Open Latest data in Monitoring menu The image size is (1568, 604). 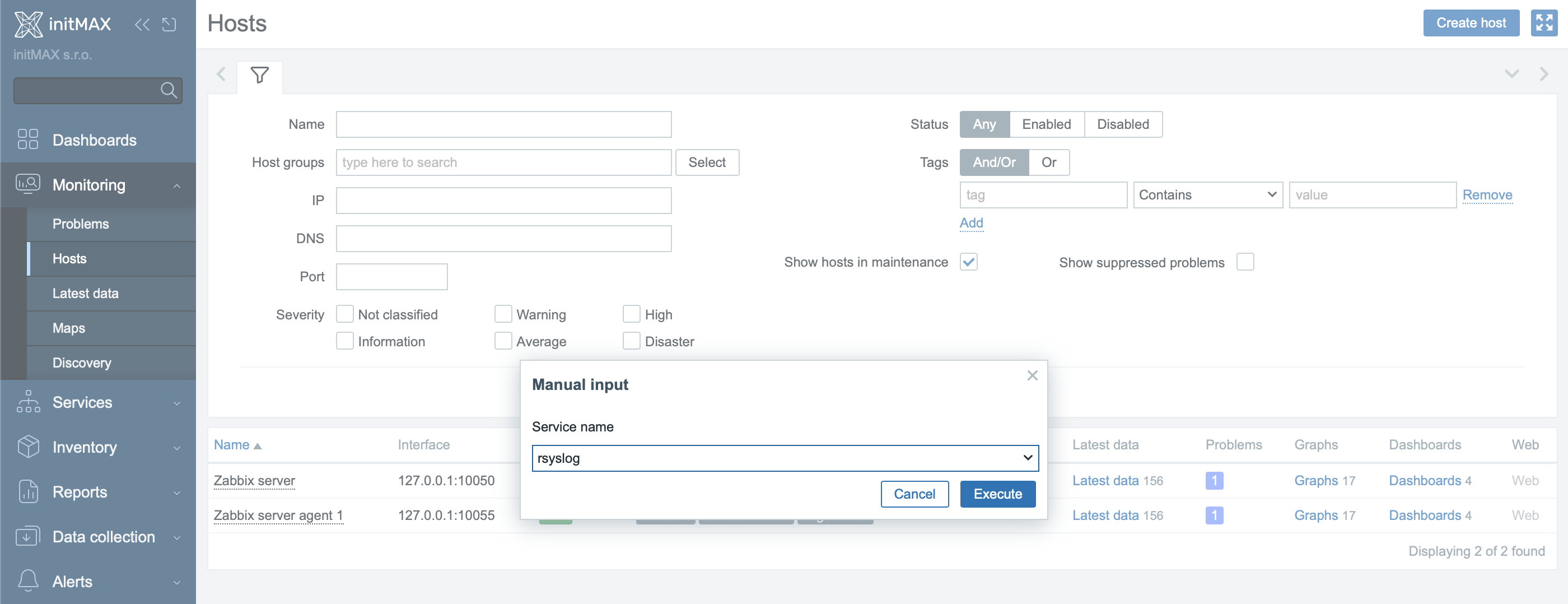coord(85,294)
